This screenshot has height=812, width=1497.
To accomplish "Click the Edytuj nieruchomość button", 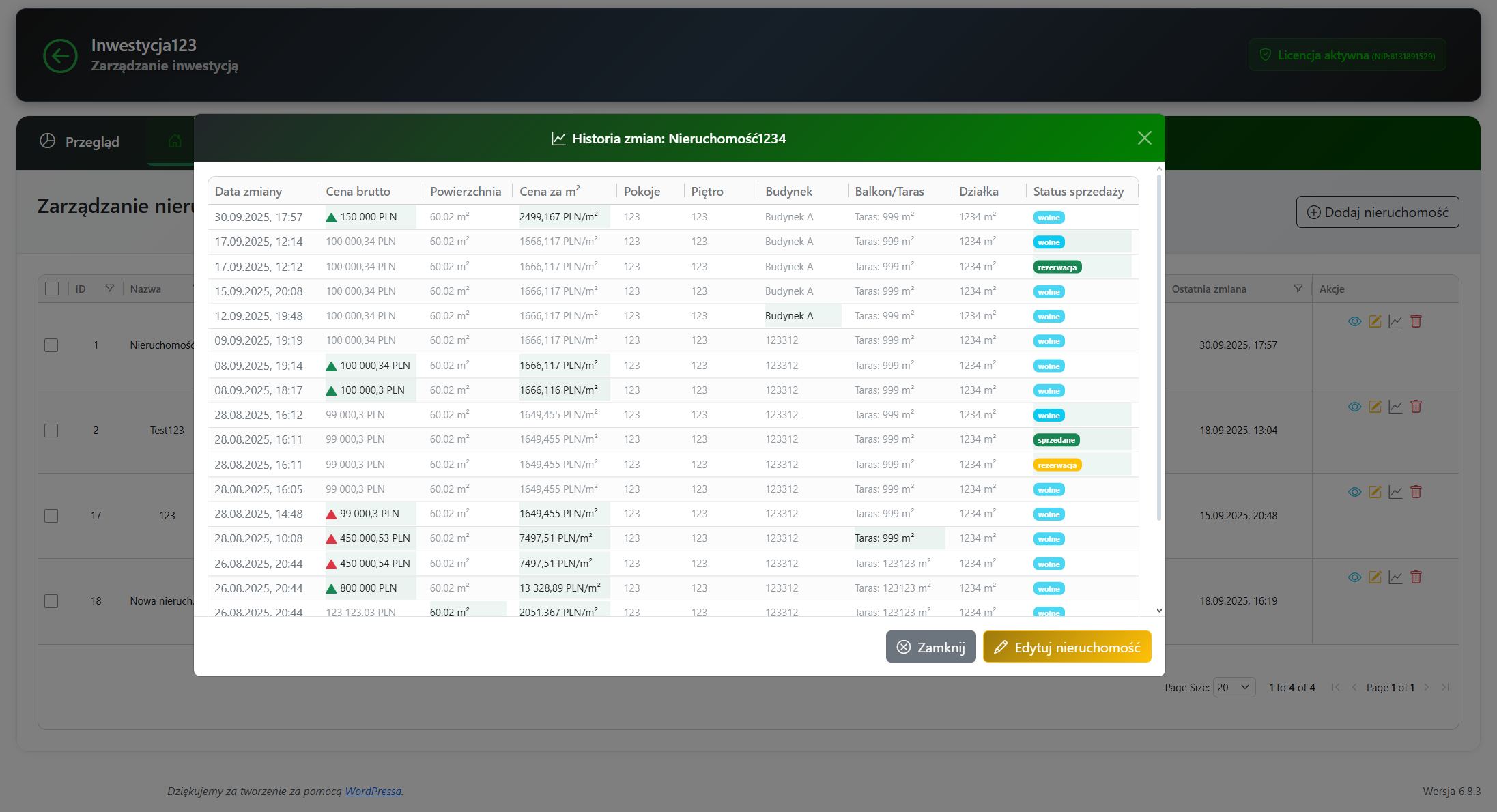I will tap(1066, 647).
